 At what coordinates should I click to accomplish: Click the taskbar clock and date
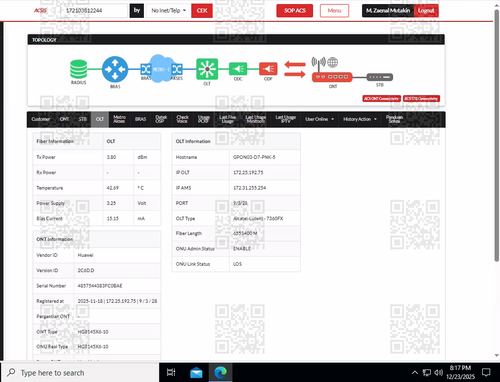click(460, 372)
